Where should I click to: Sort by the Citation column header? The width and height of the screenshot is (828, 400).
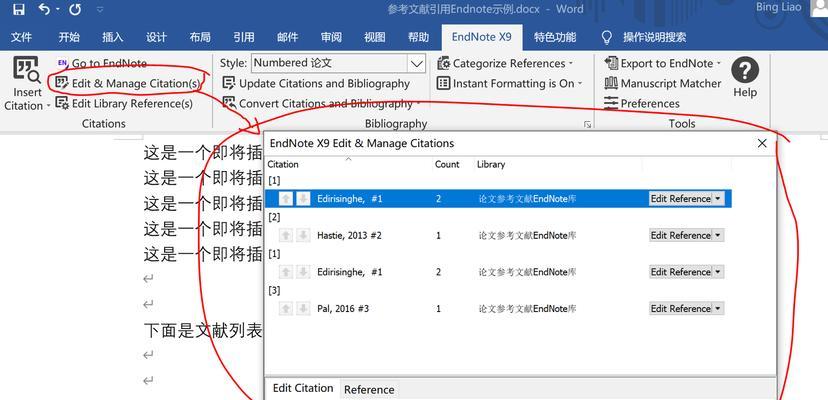283,164
